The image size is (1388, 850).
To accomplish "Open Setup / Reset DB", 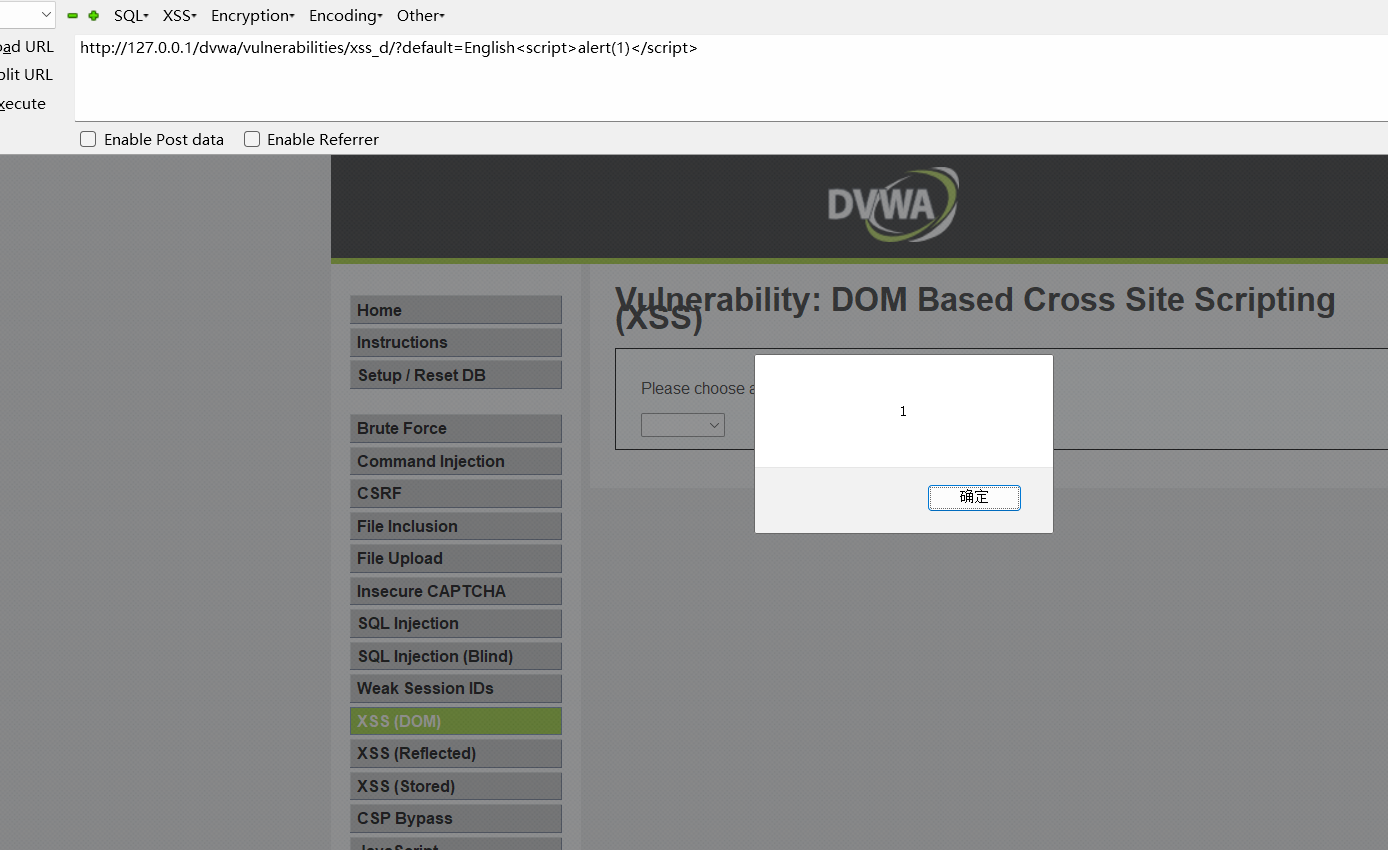I will (456, 375).
